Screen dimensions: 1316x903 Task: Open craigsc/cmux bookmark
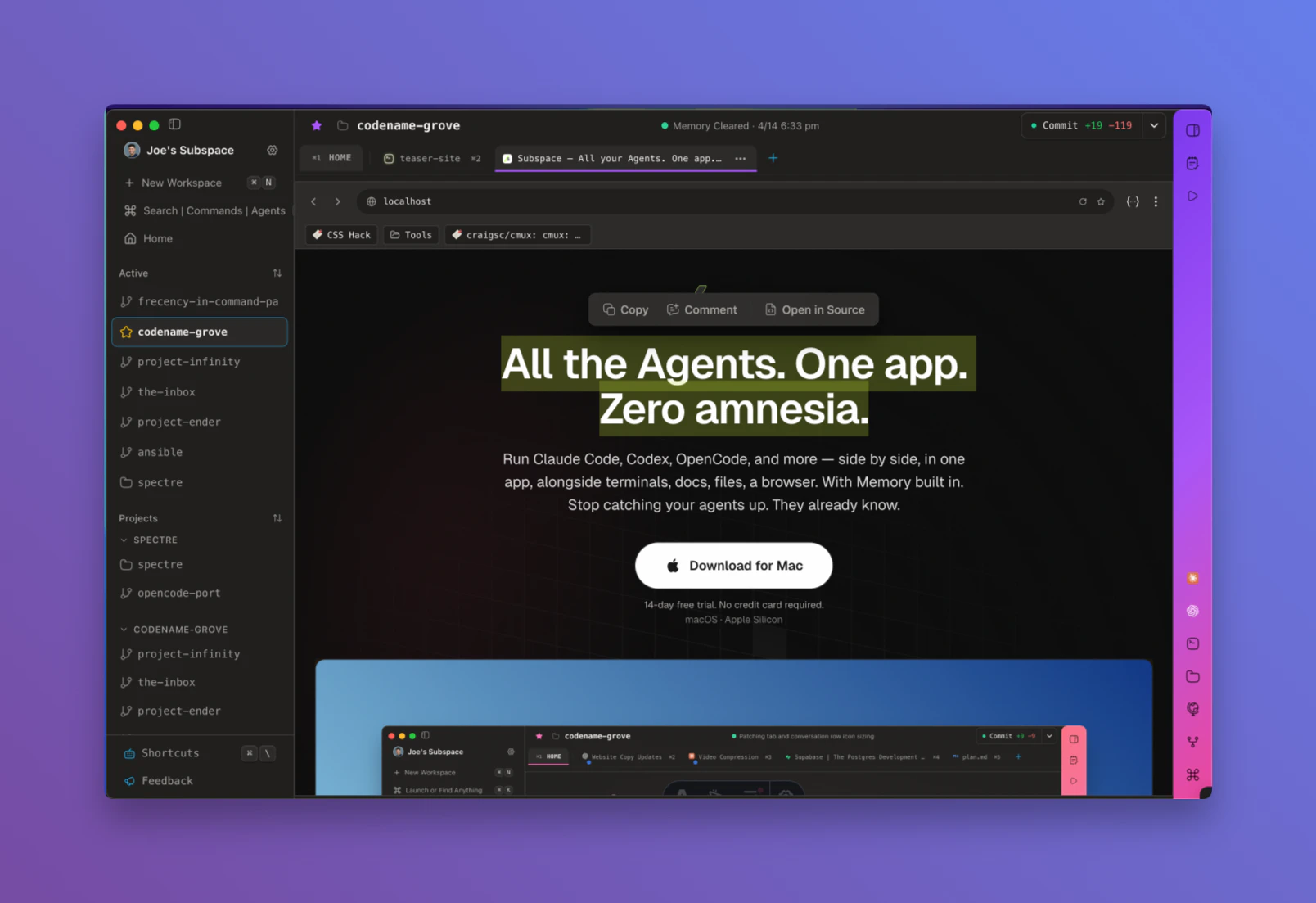[517, 235]
